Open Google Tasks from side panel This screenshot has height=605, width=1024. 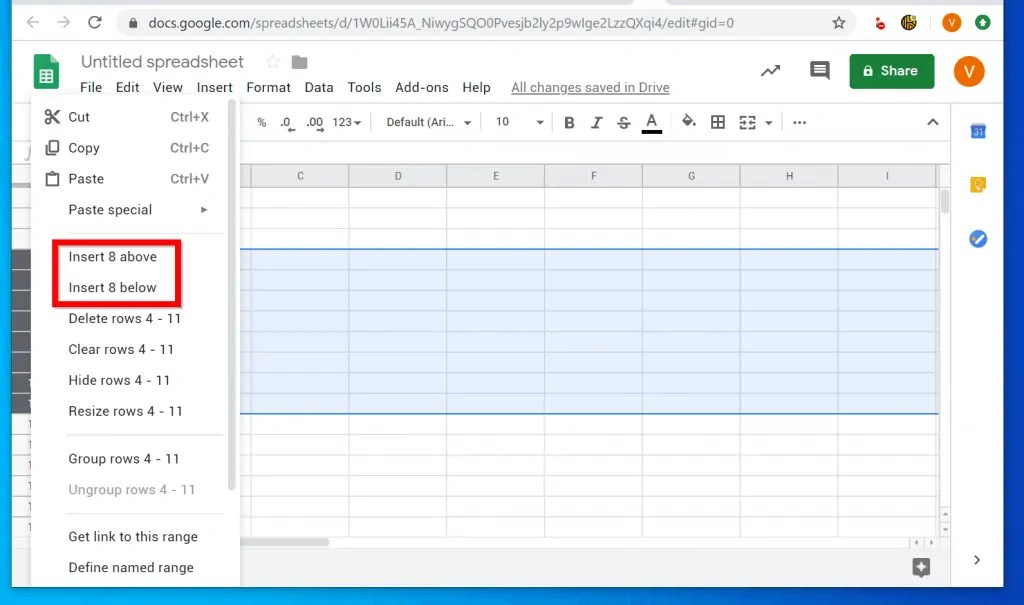click(x=978, y=238)
